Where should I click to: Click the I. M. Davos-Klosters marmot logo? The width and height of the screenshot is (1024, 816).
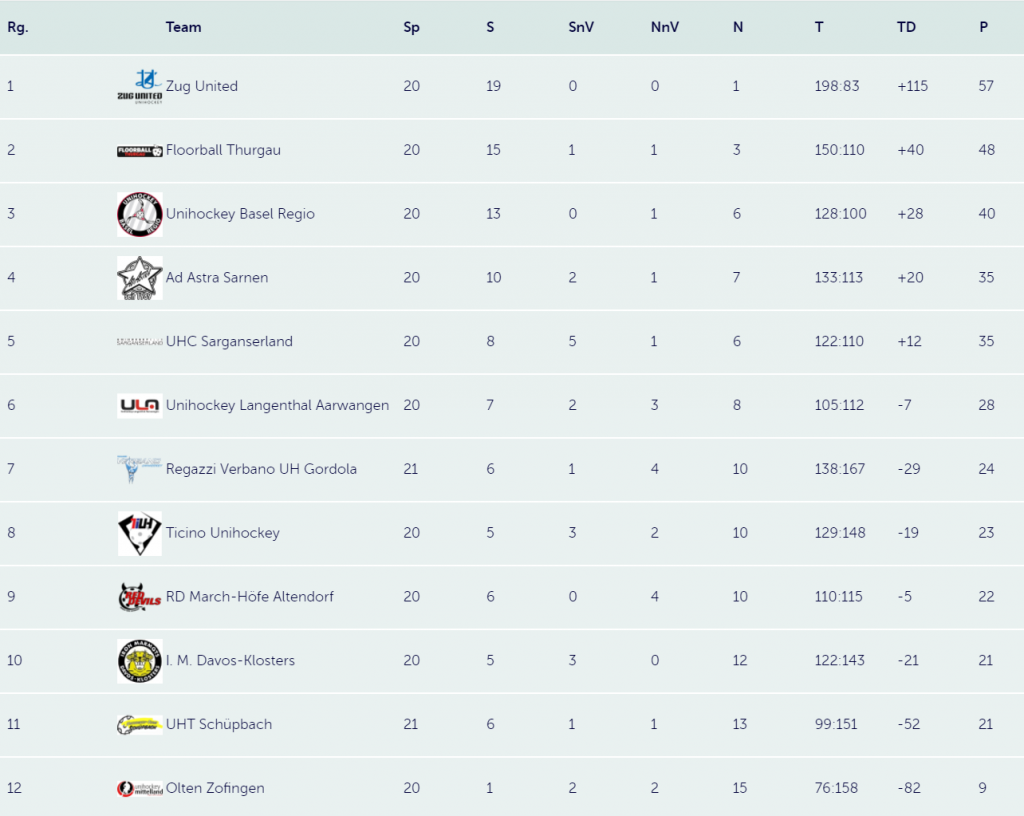pos(140,661)
